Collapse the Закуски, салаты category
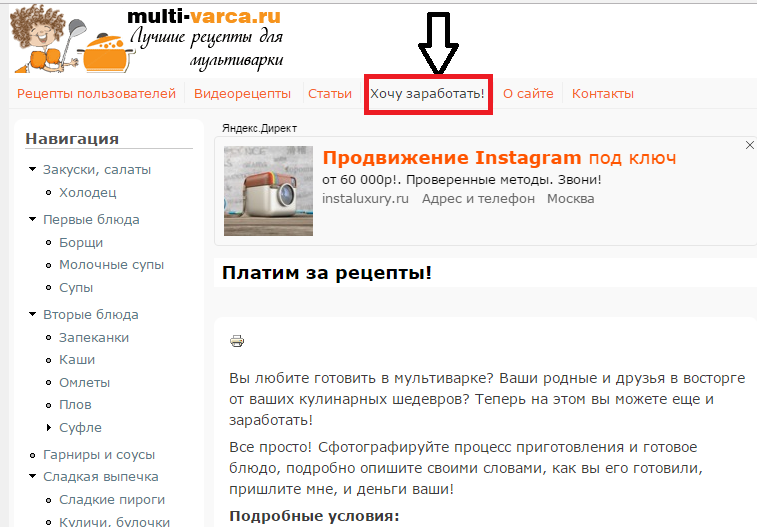Viewport: 757px width, 527px height. tap(32, 169)
